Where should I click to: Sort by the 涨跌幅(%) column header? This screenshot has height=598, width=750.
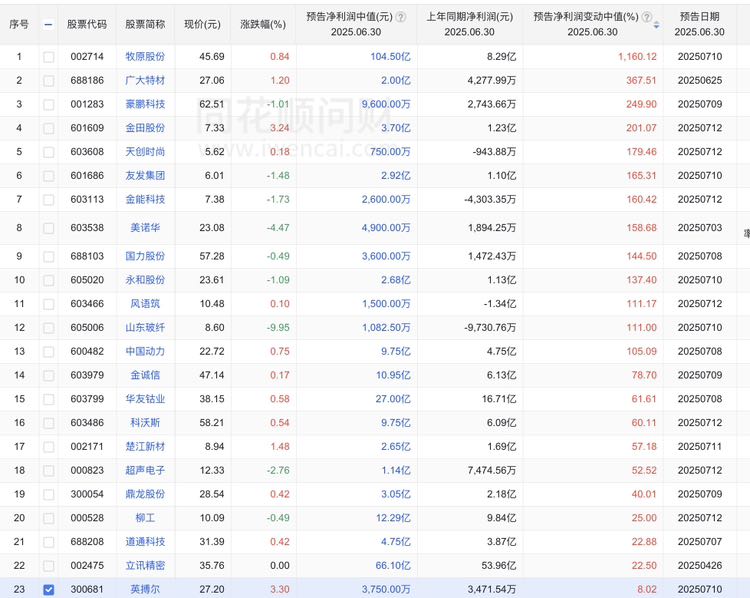point(263,24)
